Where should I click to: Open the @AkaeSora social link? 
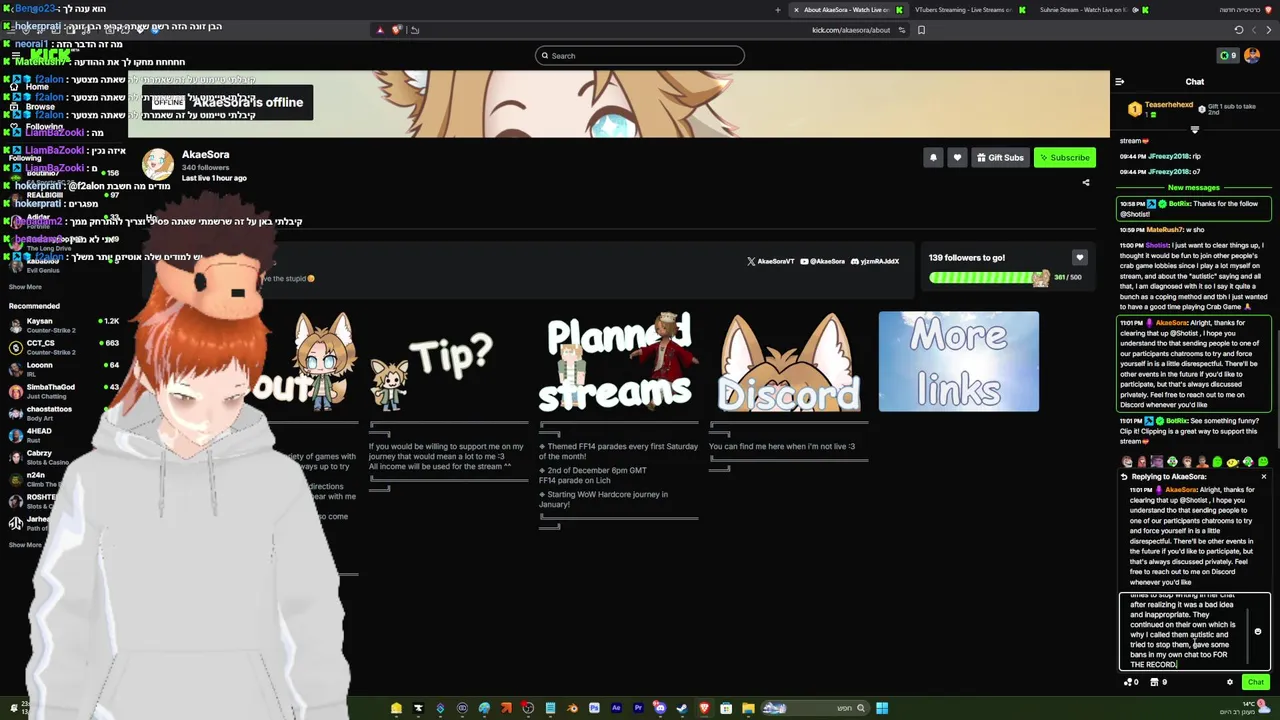(822, 261)
